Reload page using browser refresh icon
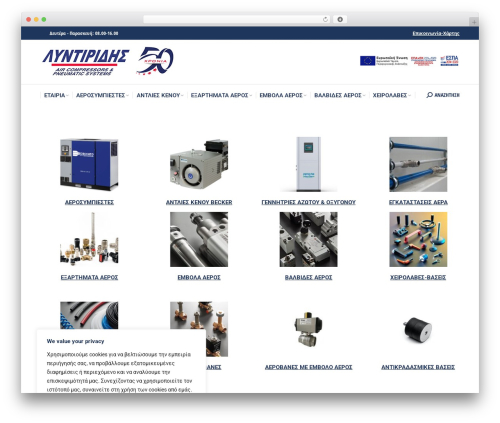 click(325, 19)
